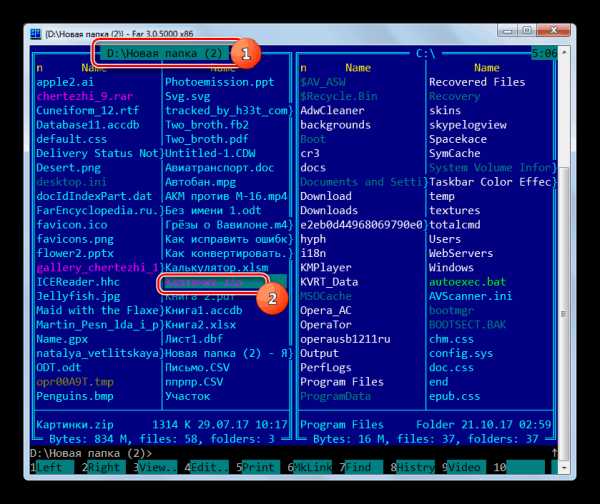600x504 pixels.
Task: Click the command line prompt
Action: coord(91,453)
